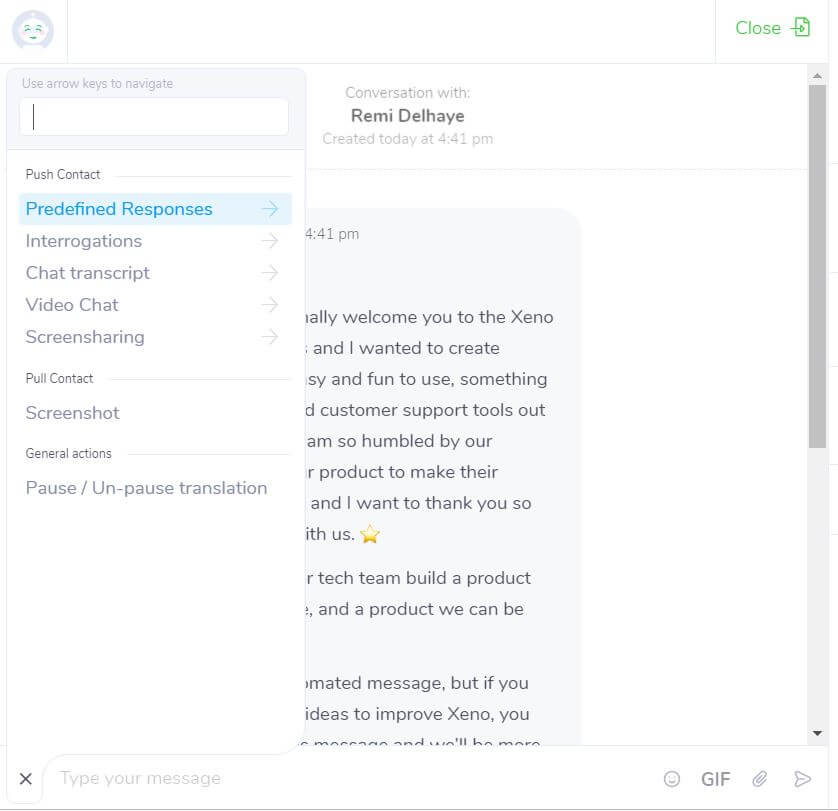Image resolution: width=838 pixels, height=811 pixels.
Task: Click the paperclip attachment icon
Action: [760, 779]
